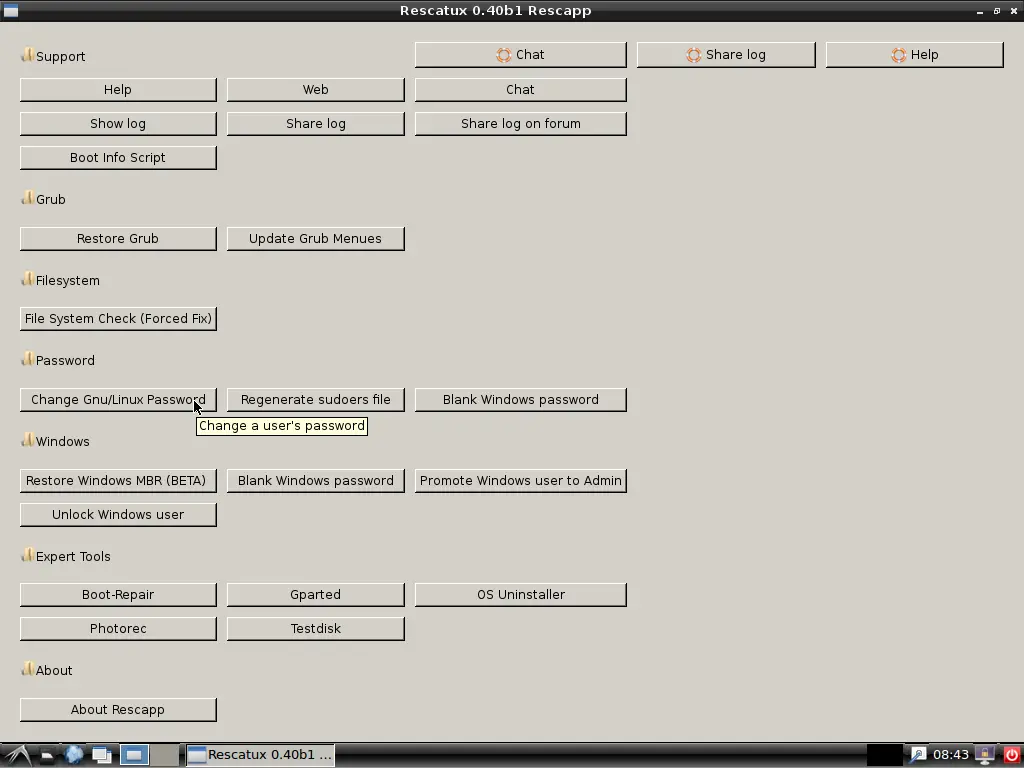Click the Share log button with lifebuoy icon
The width and height of the screenshot is (1024, 768).
coord(726,55)
